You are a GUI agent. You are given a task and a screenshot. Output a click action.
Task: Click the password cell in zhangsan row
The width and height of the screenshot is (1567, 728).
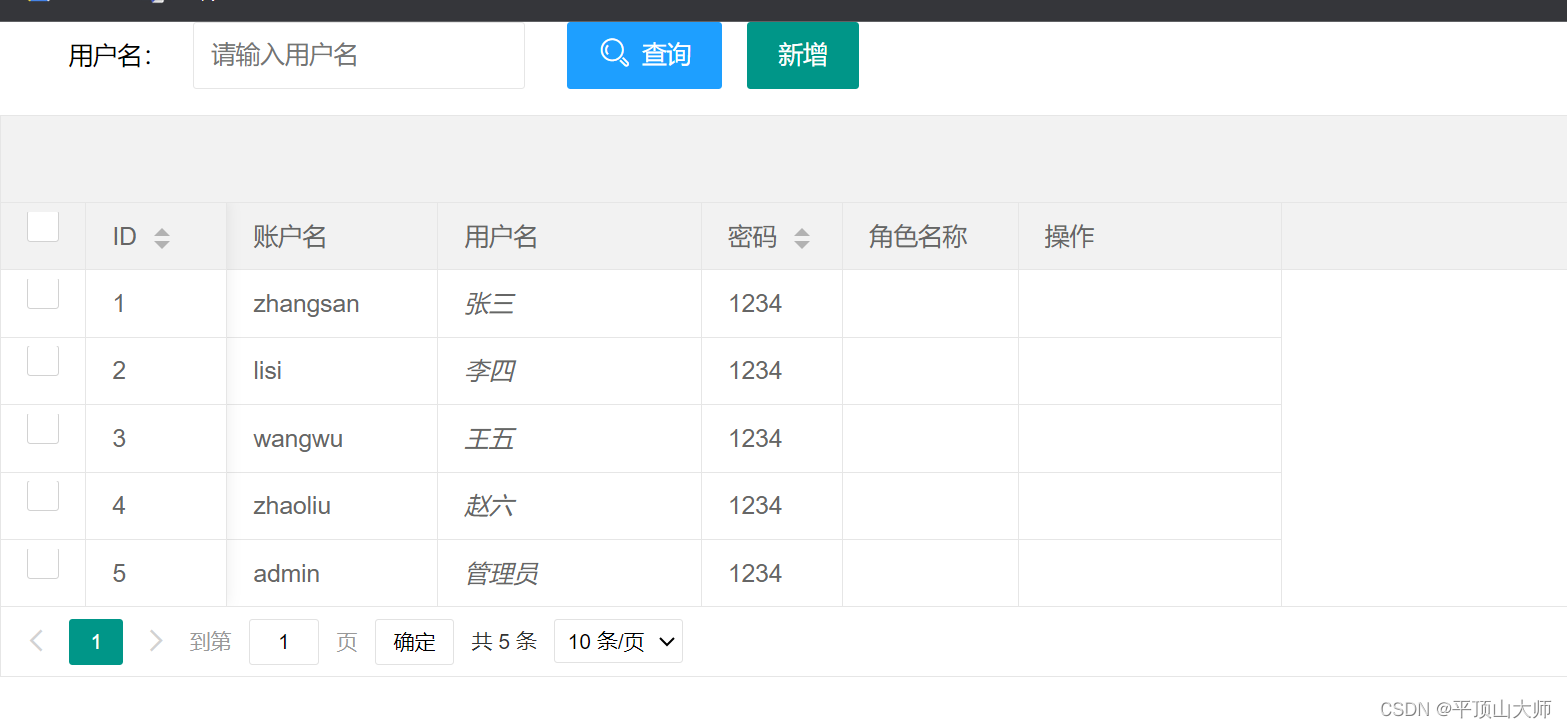pyautogui.click(x=772, y=304)
